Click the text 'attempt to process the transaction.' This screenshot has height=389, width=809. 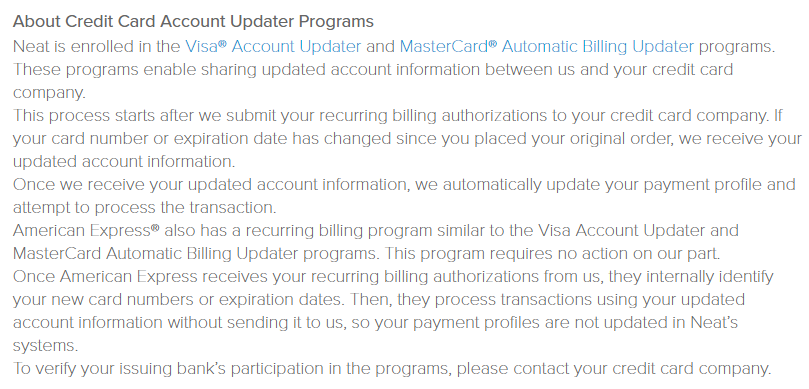pyautogui.click(x=145, y=208)
